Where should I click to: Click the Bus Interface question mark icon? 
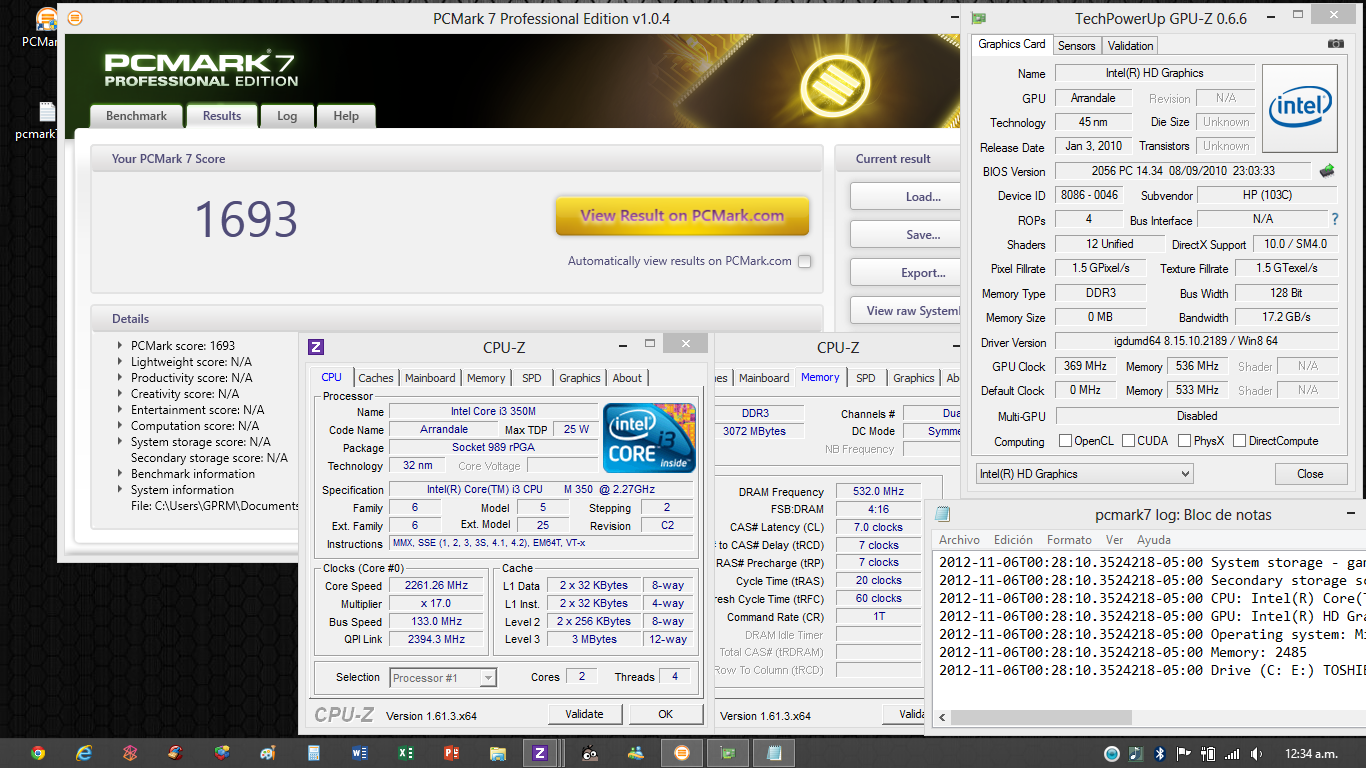pos(1334,219)
